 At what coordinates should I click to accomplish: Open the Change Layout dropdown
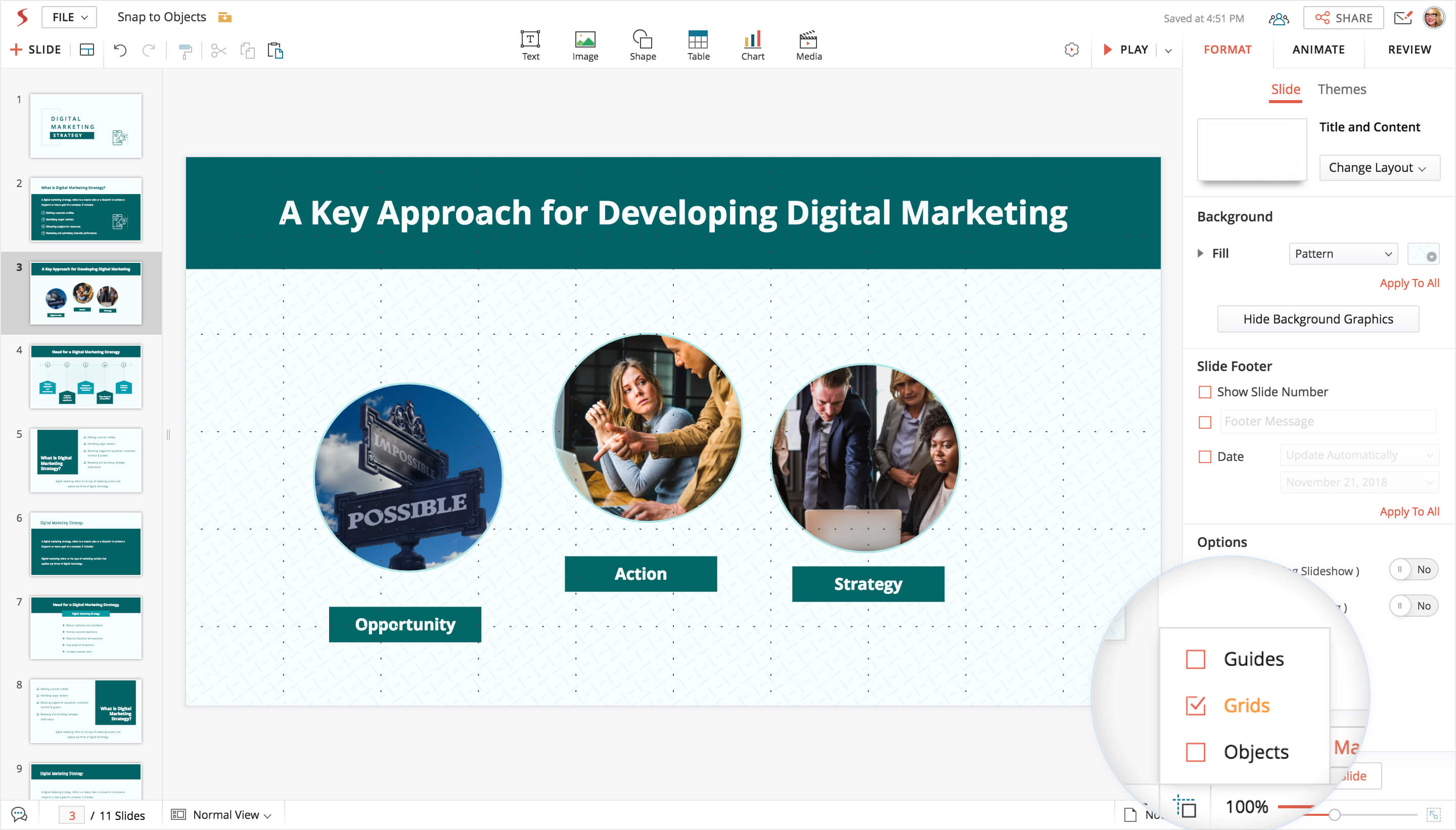[1379, 168]
